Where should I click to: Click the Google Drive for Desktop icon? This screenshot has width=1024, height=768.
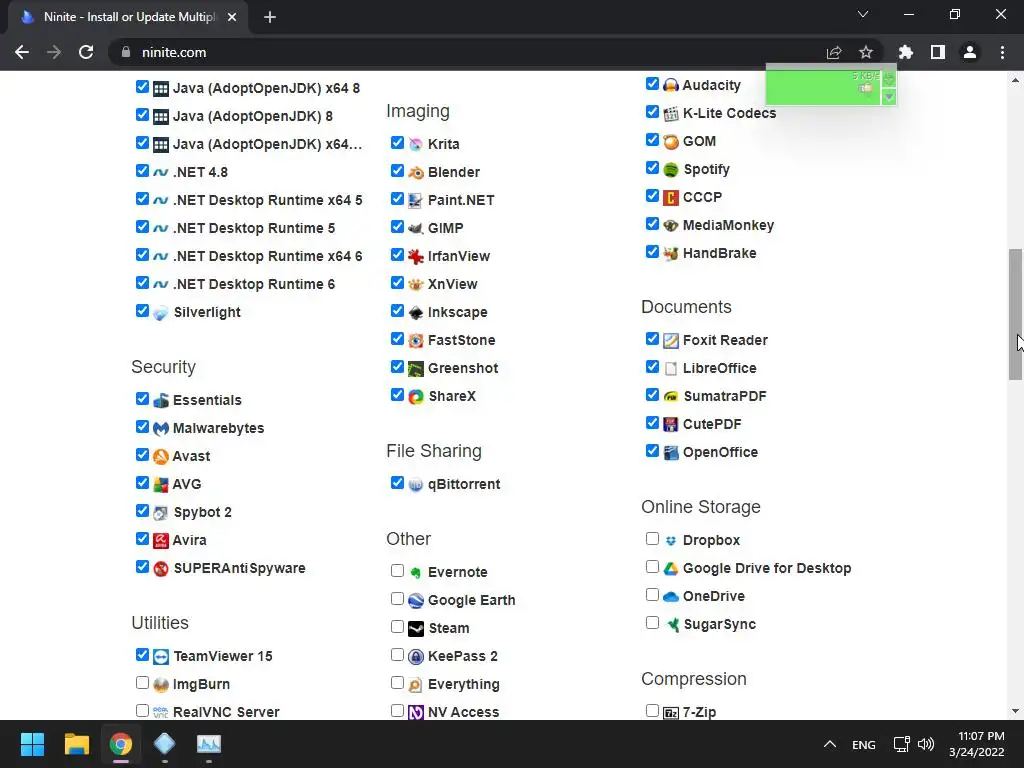click(x=671, y=569)
